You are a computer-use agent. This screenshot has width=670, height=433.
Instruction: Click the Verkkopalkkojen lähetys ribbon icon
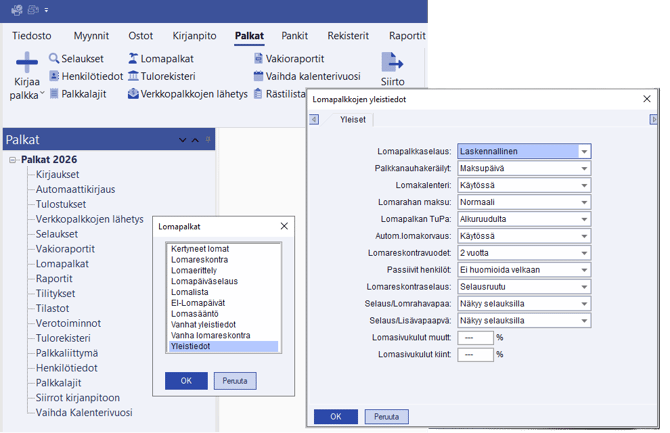tap(133, 95)
